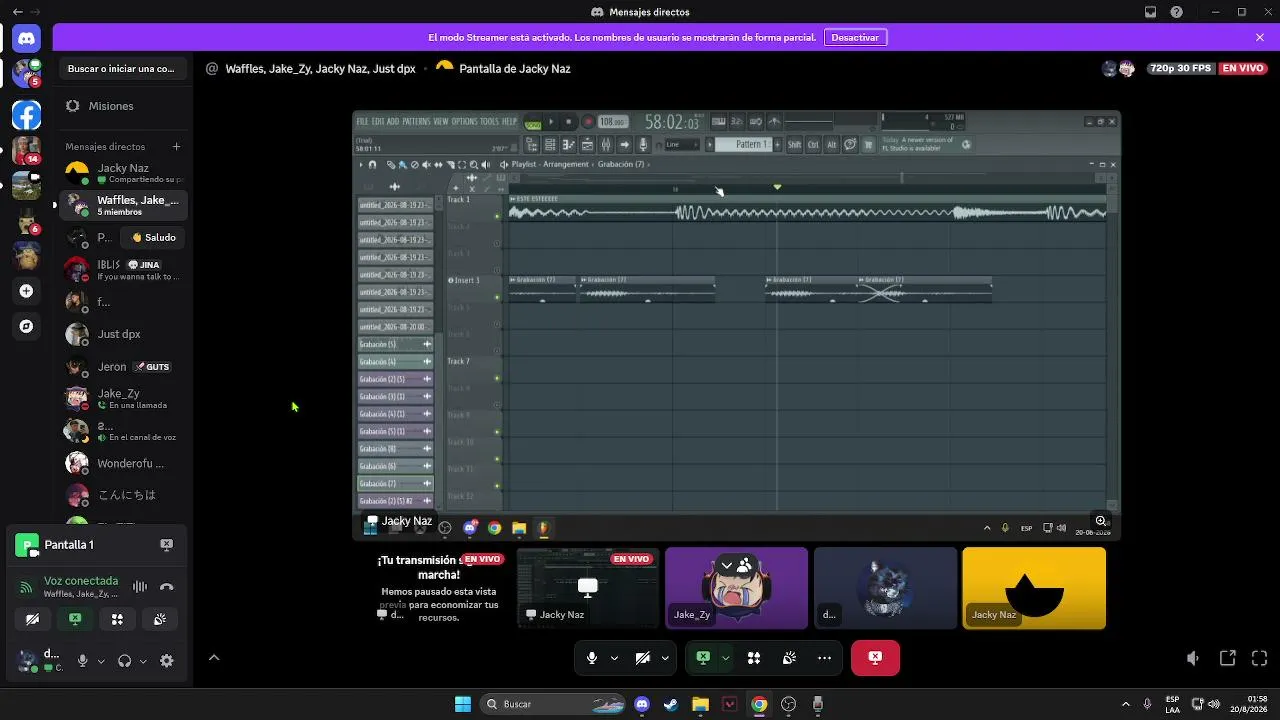Viewport: 1280px width, 720px height.
Task: Toggle deafen headphones in user panel
Action: (125, 661)
